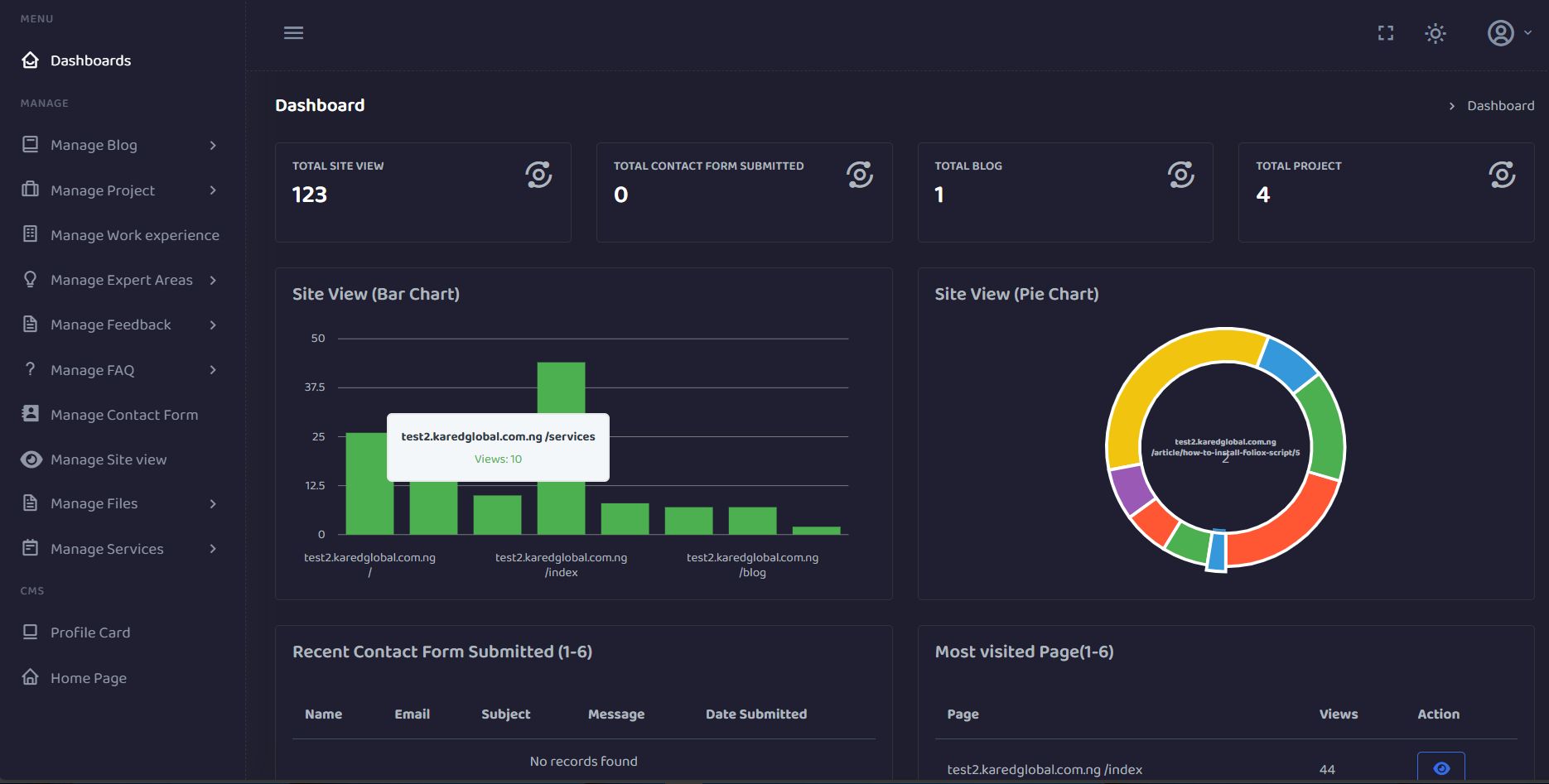Click the tallest /index bar in the bar chart
1549x784 pixels.
coord(561,448)
